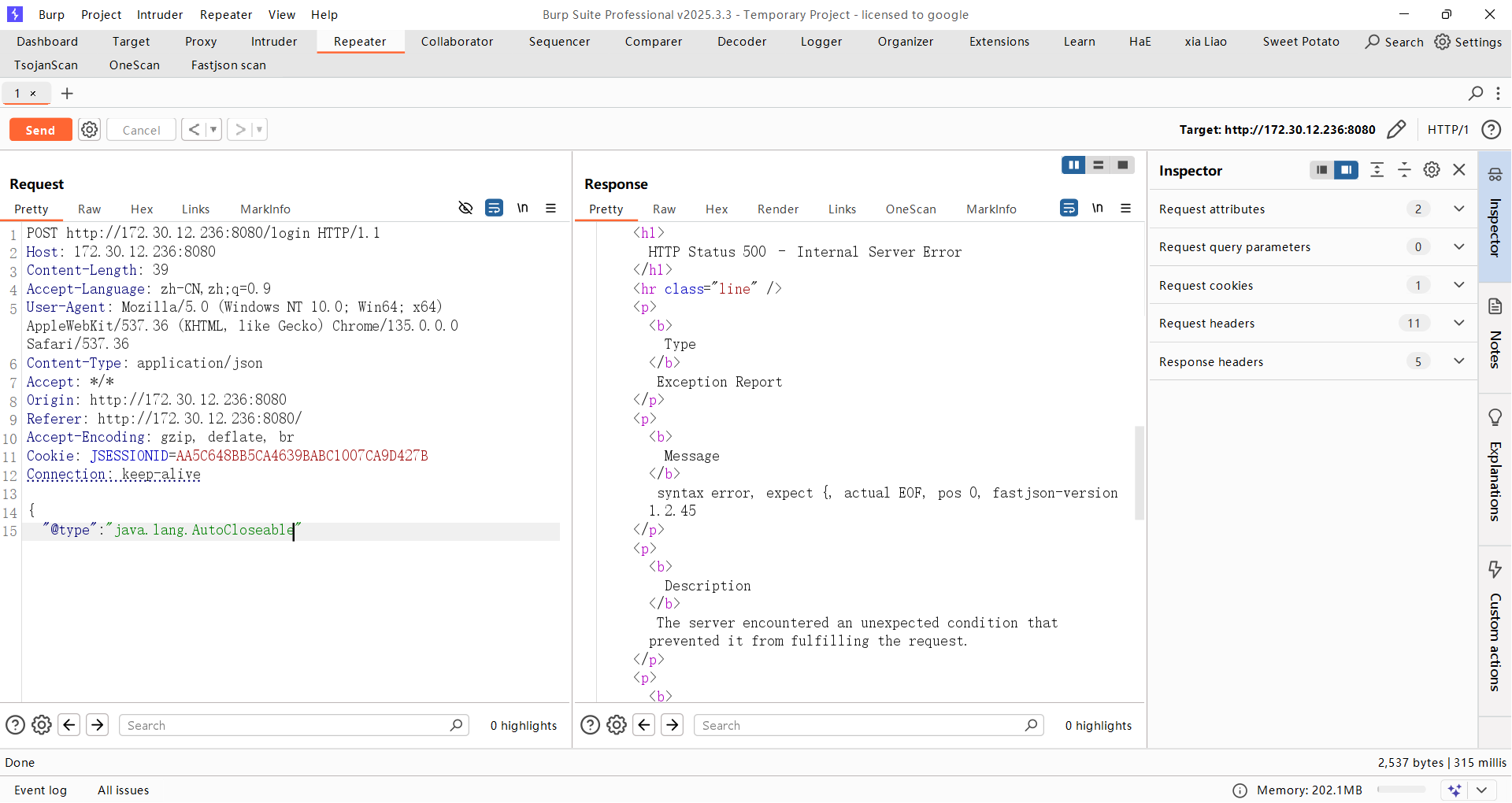The image size is (1512, 803).
Task: Jump to next match in Request search
Action: 98,725
